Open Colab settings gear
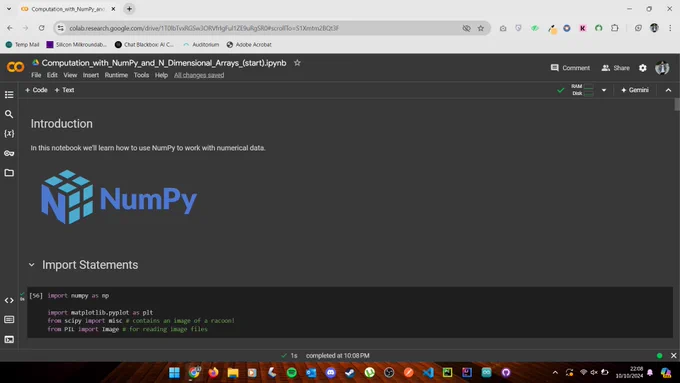This screenshot has width=680, height=383. pyautogui.click(x=643, y=68)
